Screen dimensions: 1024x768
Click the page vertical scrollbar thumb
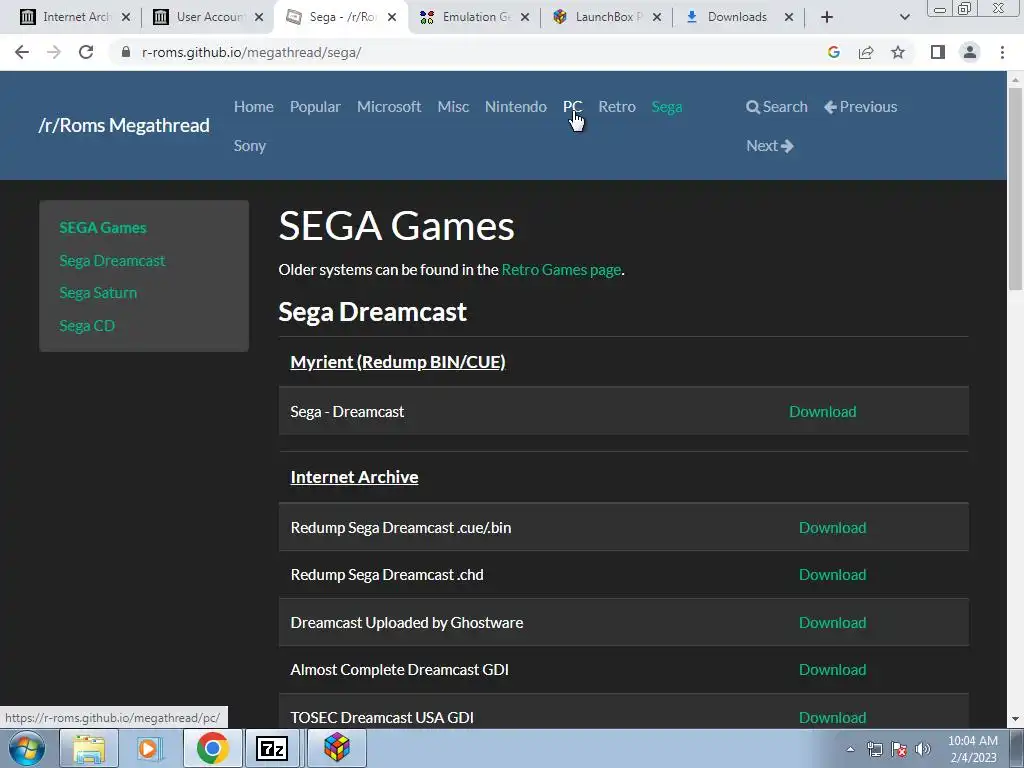coord(1015,189)
